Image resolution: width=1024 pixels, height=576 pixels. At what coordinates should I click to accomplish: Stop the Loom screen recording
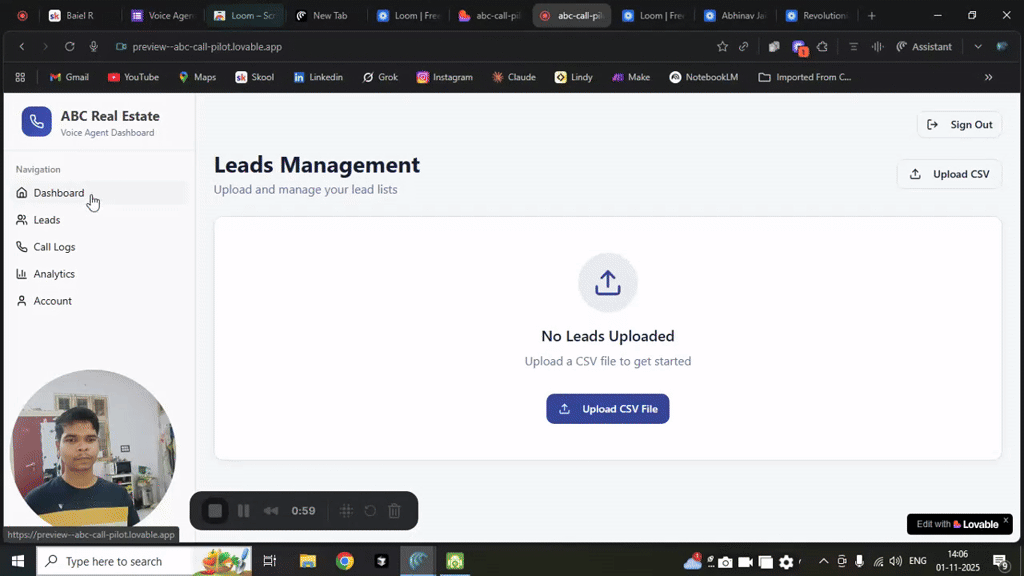[x=215, y=511]
